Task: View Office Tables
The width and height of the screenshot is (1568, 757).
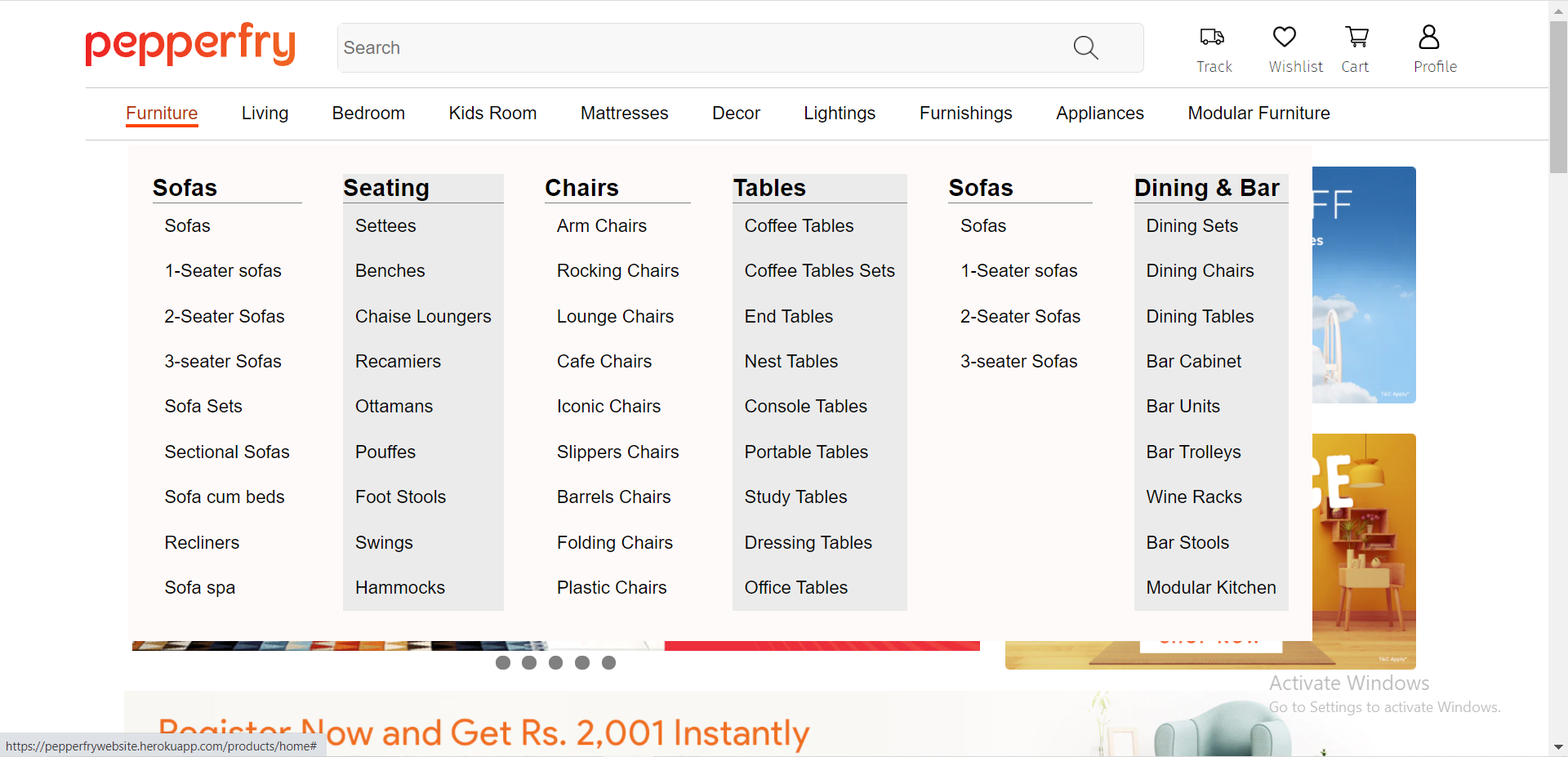Action: click(x=796, y=587)
